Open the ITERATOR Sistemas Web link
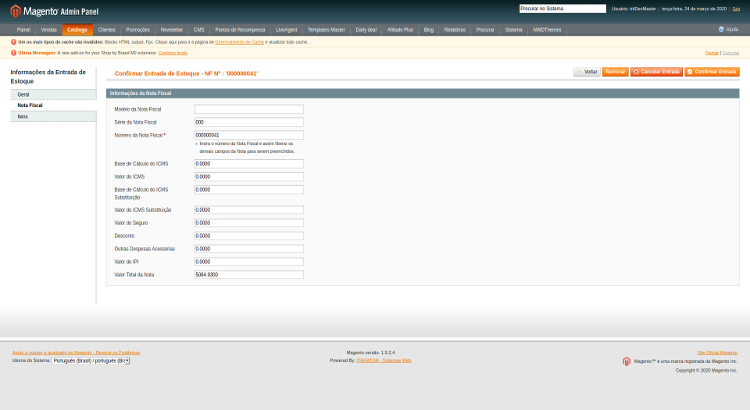 384,360
